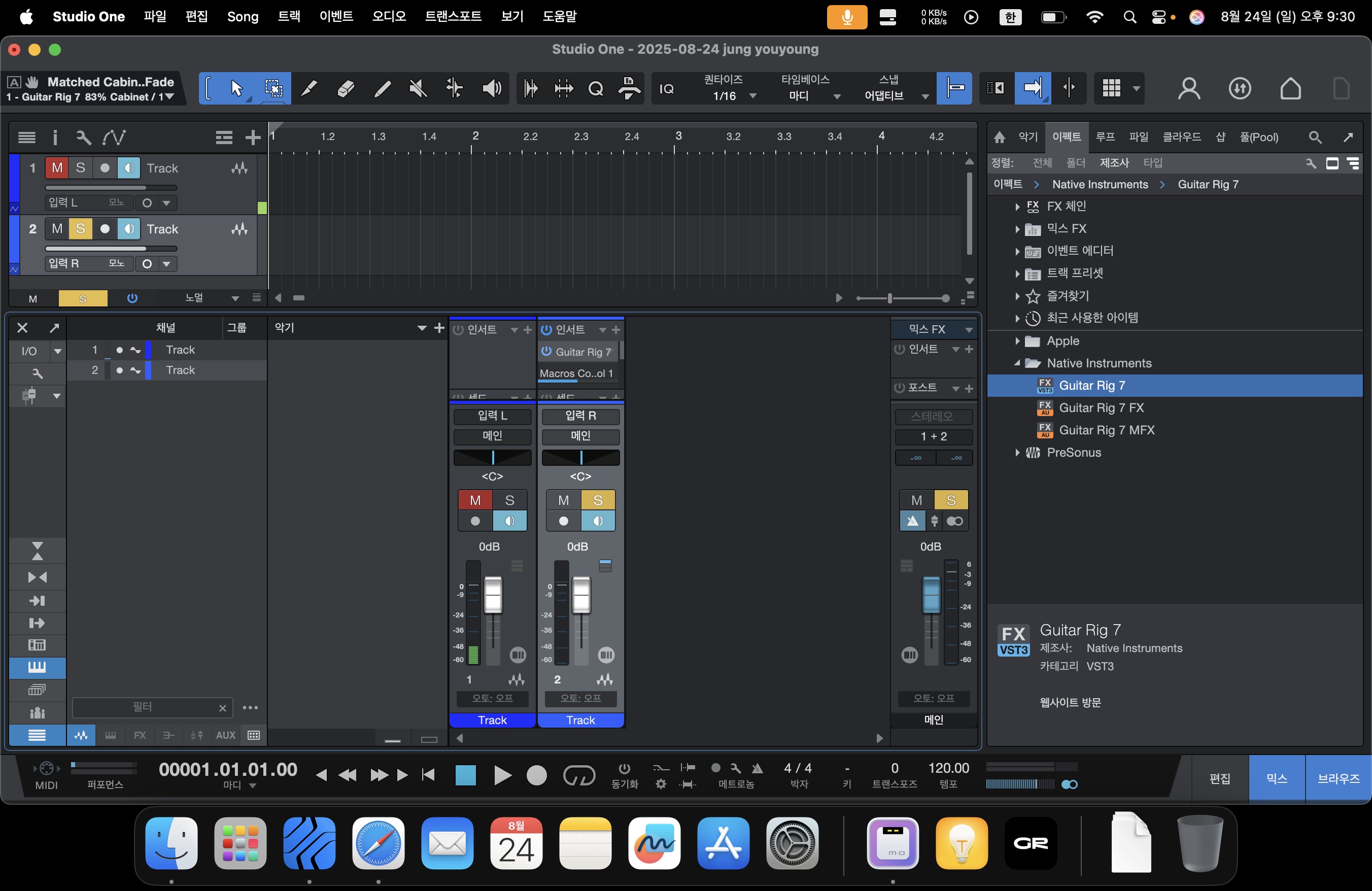Click the tempo value 120.00
Viewport: 1372px width, 891px height.
click(948, 768)
